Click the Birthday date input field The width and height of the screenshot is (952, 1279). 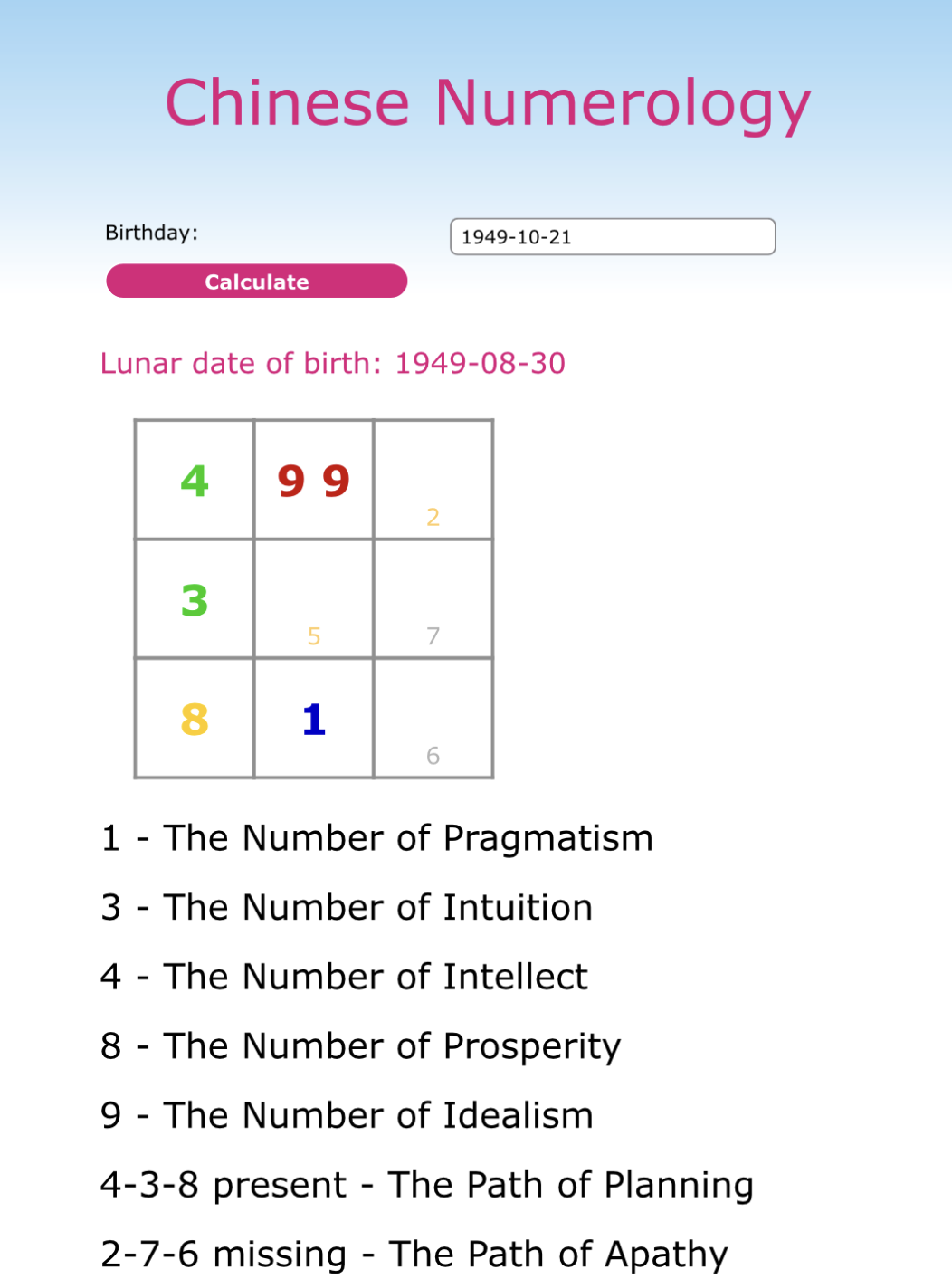(613, 237)
